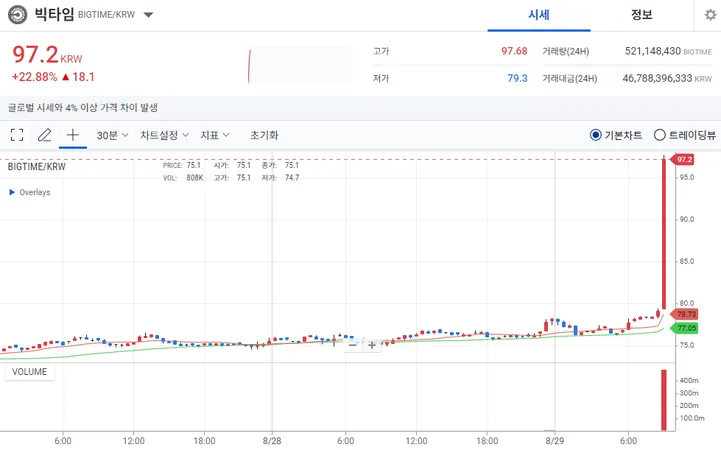Click the tall red candlestick
The width and height of the screenshot is (721, 450).
(664, 234)
